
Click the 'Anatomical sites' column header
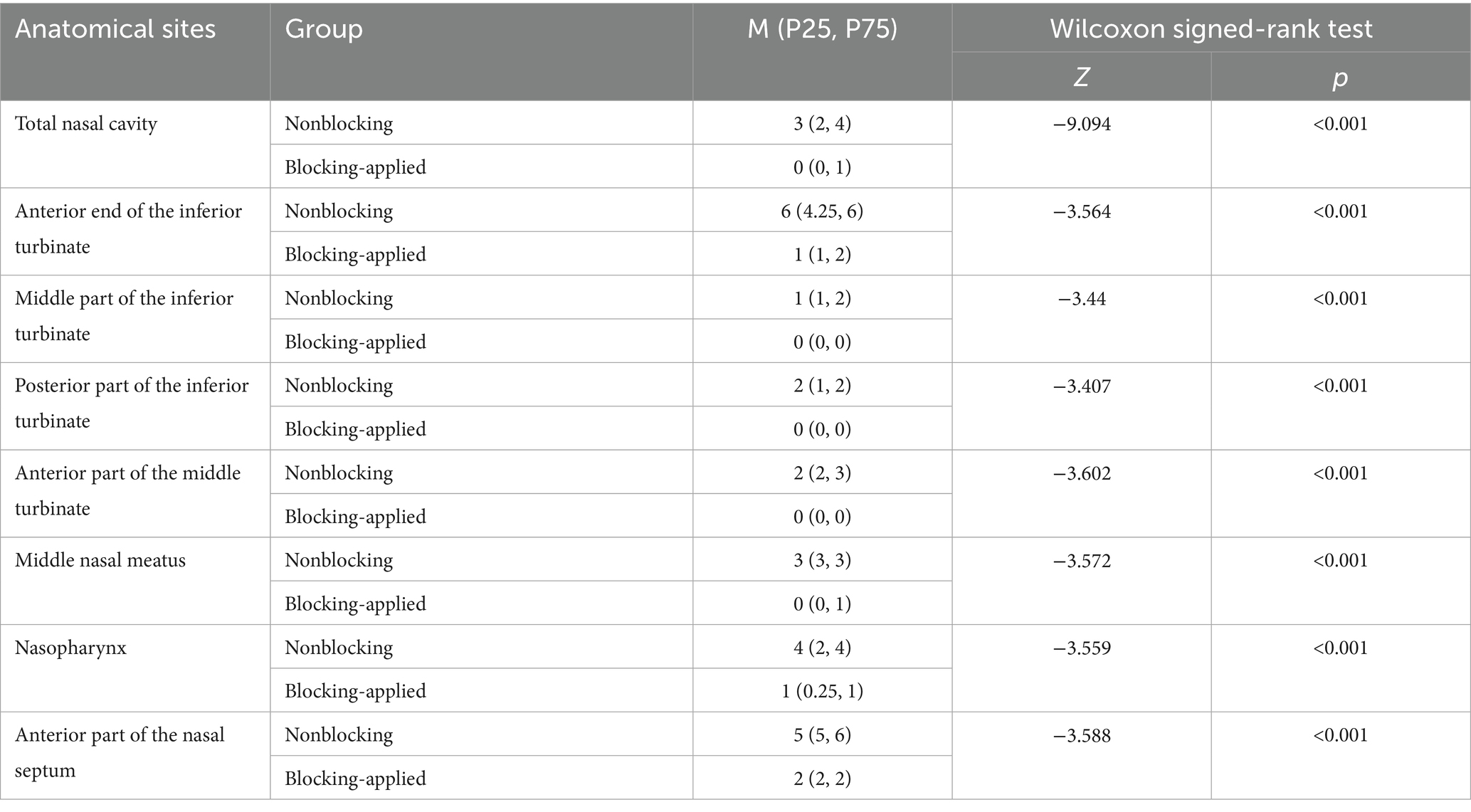click(x=115, y=29)
